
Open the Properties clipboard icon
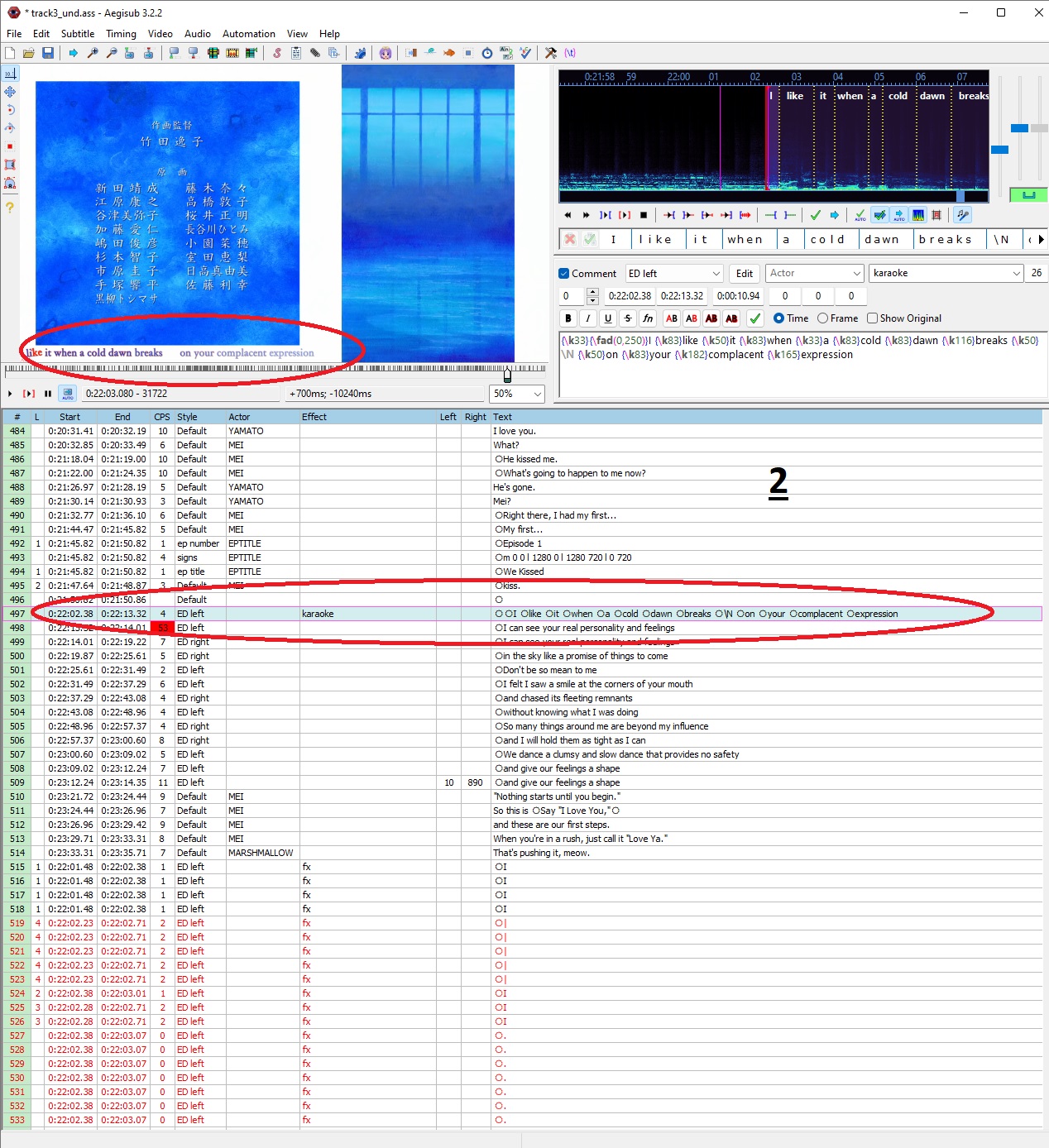tap(296, 53)
